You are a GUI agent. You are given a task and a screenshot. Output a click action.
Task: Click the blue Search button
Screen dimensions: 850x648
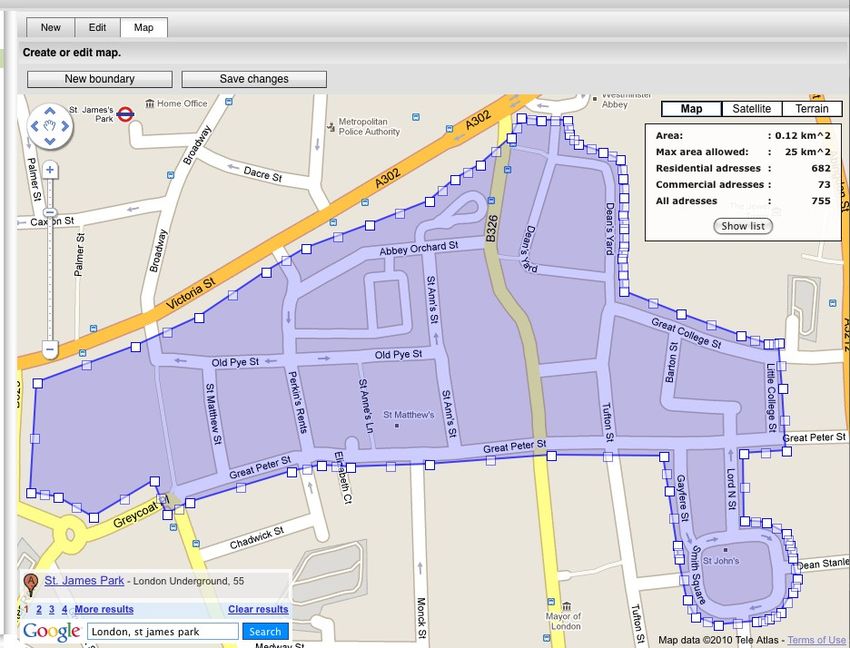coord(265,632)
